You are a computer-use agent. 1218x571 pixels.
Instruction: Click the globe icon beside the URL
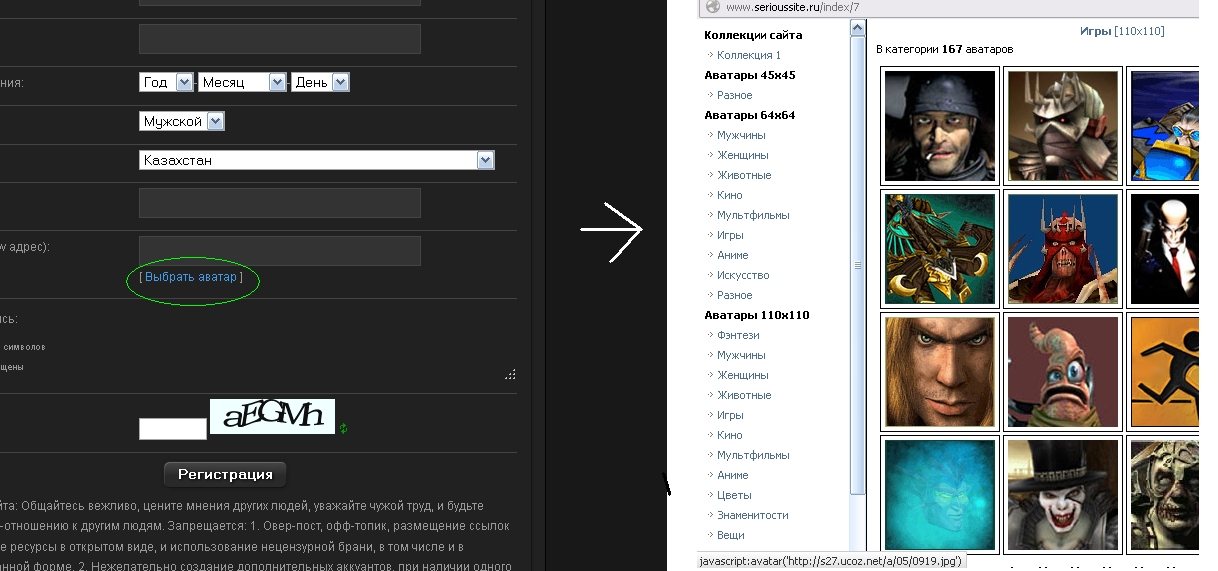711,6
